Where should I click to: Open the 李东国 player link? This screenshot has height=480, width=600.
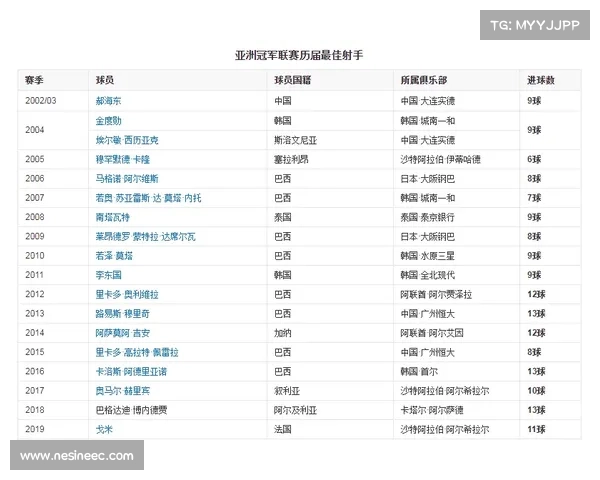[x=108, y=275]
